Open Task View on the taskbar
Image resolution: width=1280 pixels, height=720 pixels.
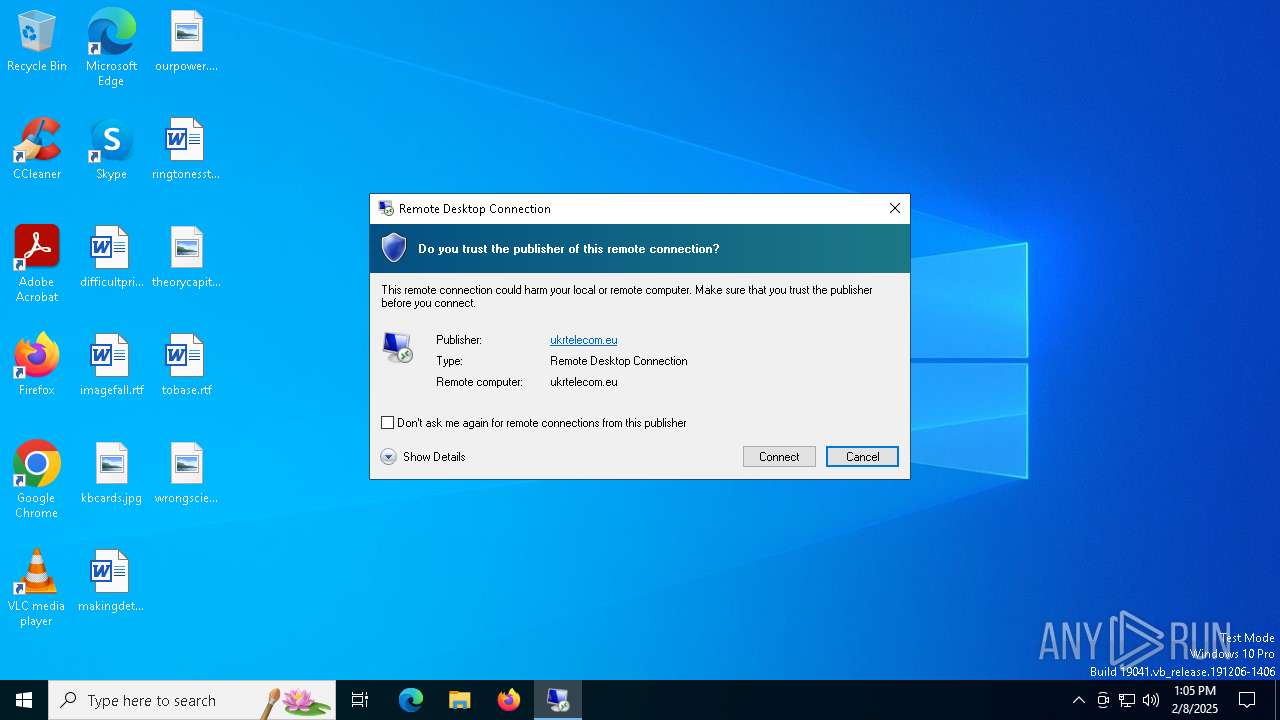coord(360,700)
